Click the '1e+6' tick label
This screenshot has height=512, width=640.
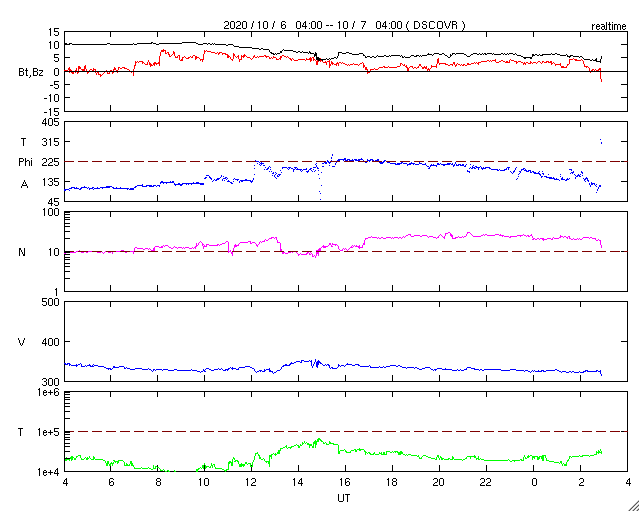[x=48, y=392]
